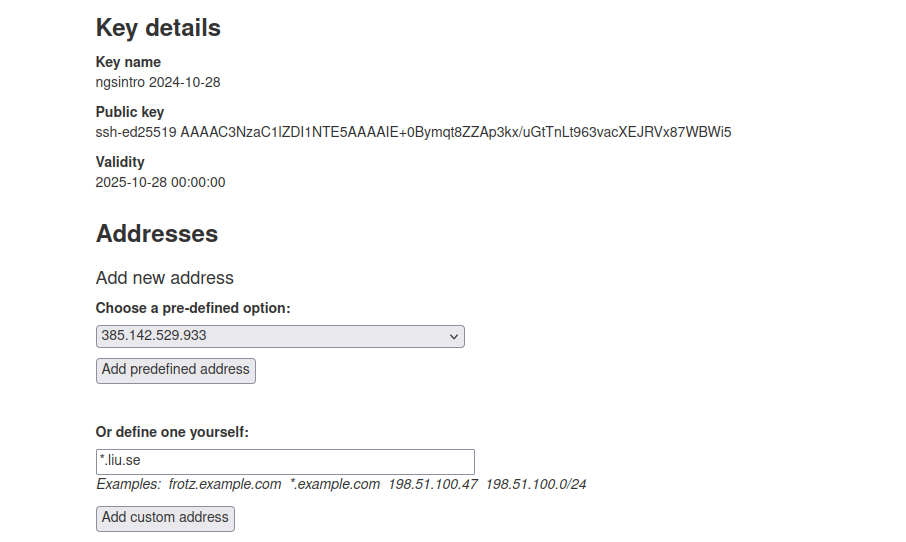
Task: Click the Validity label
Action: pyautogui.click(x=120, y=162)
